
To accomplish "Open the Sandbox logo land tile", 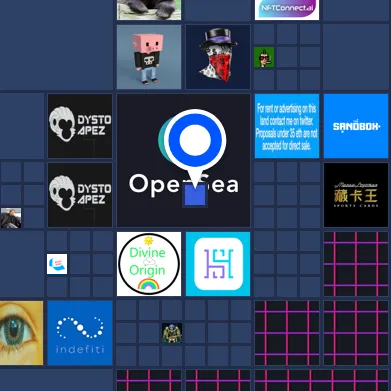I will [x=356, y=126].
